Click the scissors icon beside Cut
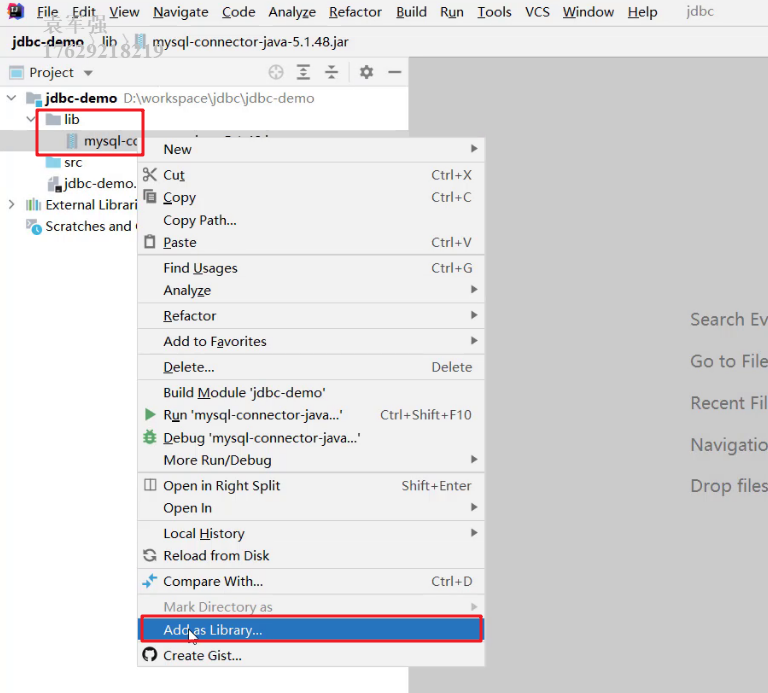768x693 pixels. [150, 175]
